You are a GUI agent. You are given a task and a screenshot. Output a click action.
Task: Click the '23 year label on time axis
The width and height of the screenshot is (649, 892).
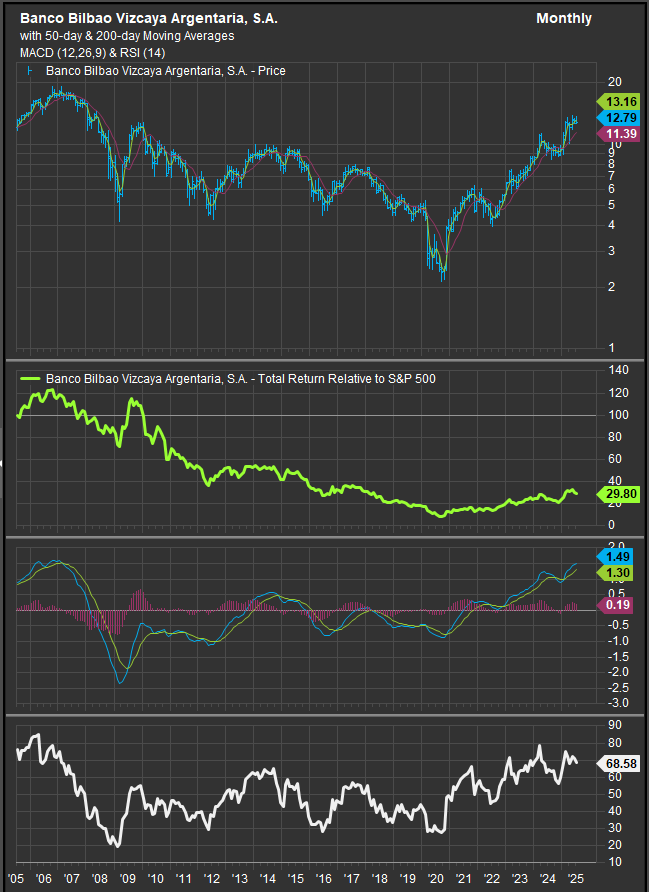[519, 878]
